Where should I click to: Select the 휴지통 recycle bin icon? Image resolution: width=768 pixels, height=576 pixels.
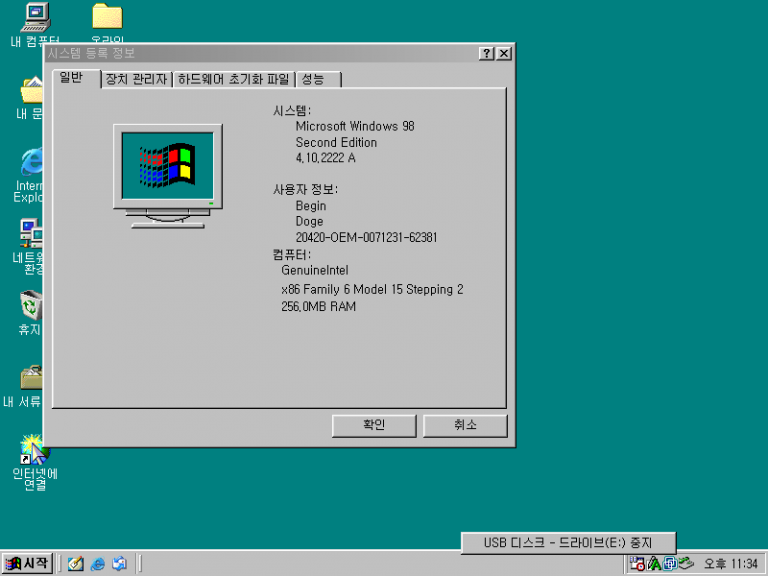click(30, 312)
